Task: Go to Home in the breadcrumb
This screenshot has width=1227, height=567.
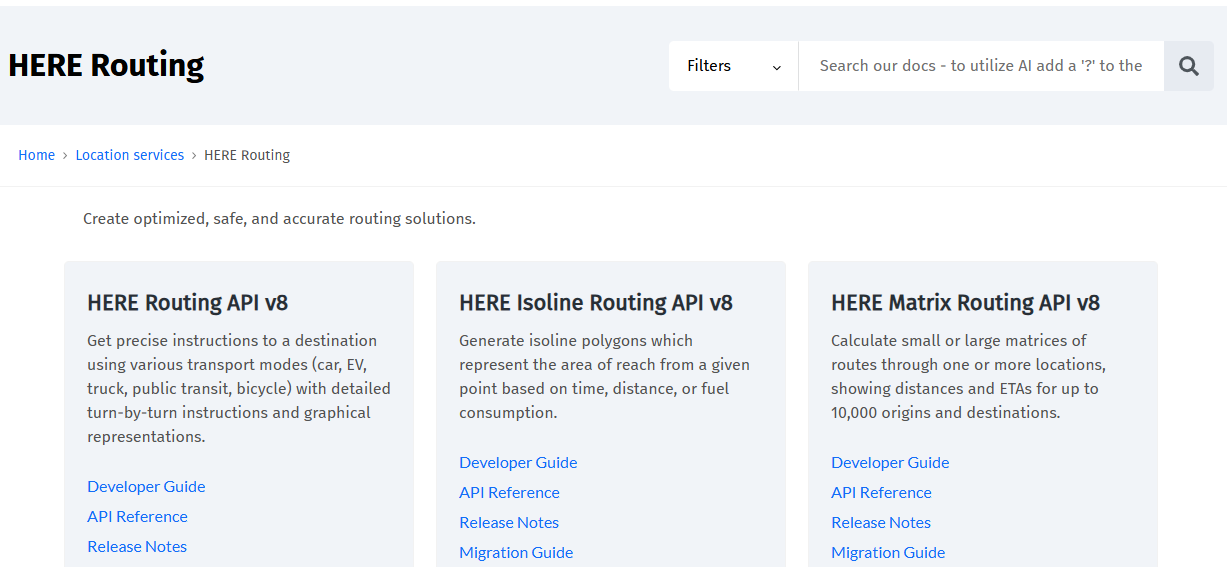Action: tap(36, 155)
